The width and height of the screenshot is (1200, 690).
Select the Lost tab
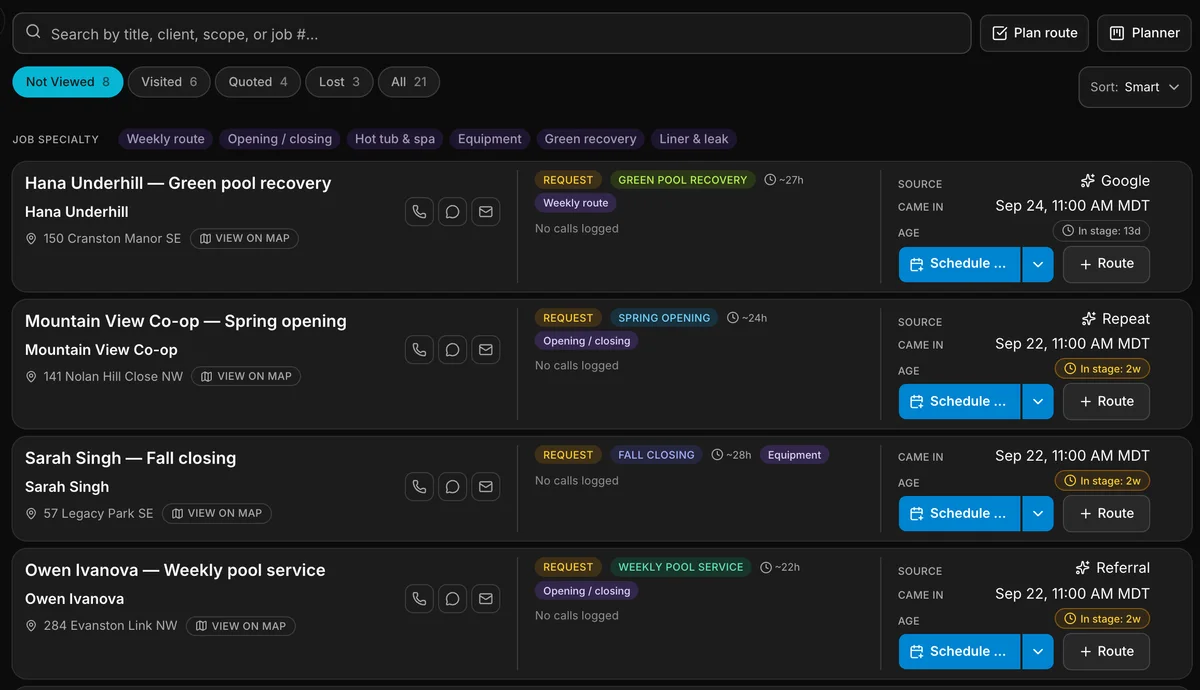(339, 82)
